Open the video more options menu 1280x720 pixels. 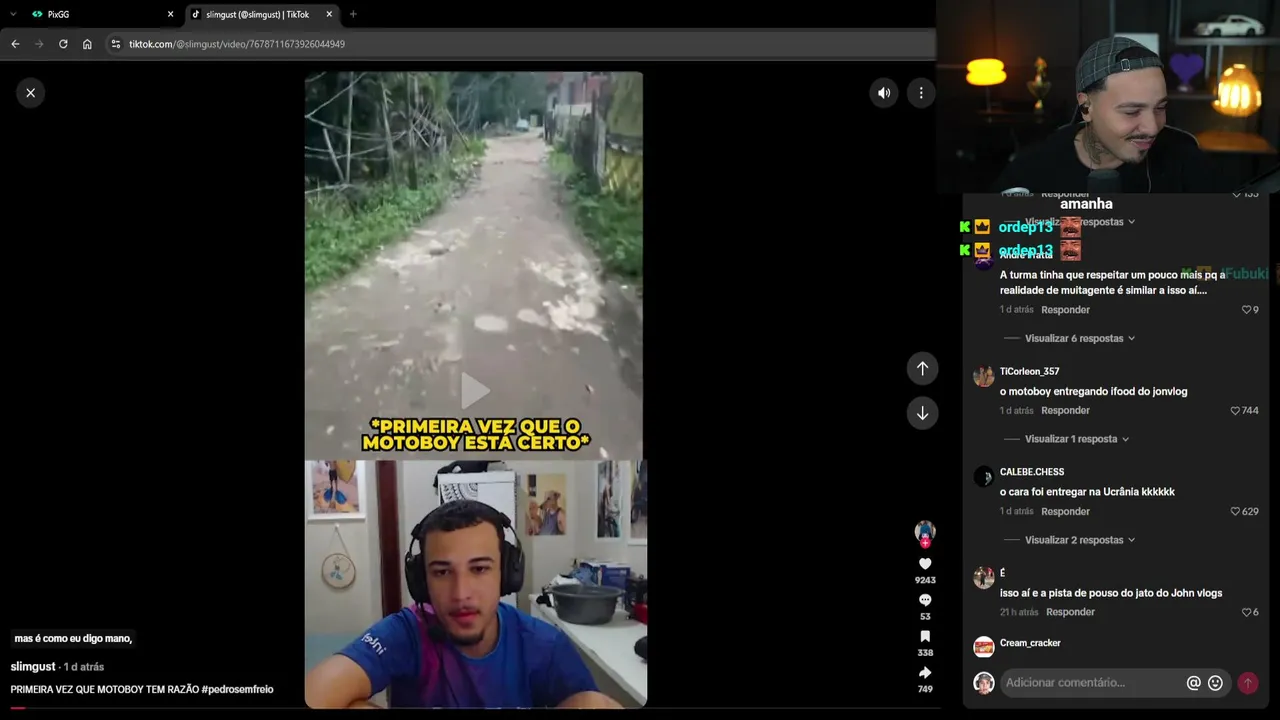pyautogui.click(x=921, y=93)
